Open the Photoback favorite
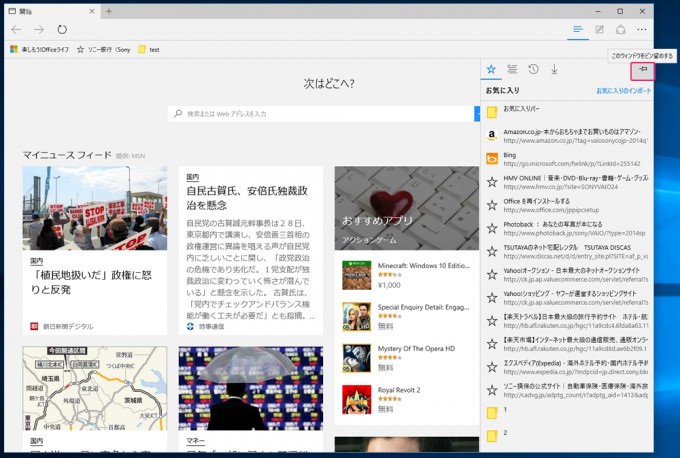680x458 pixels. pyautogui.click(x=567, y=228)
